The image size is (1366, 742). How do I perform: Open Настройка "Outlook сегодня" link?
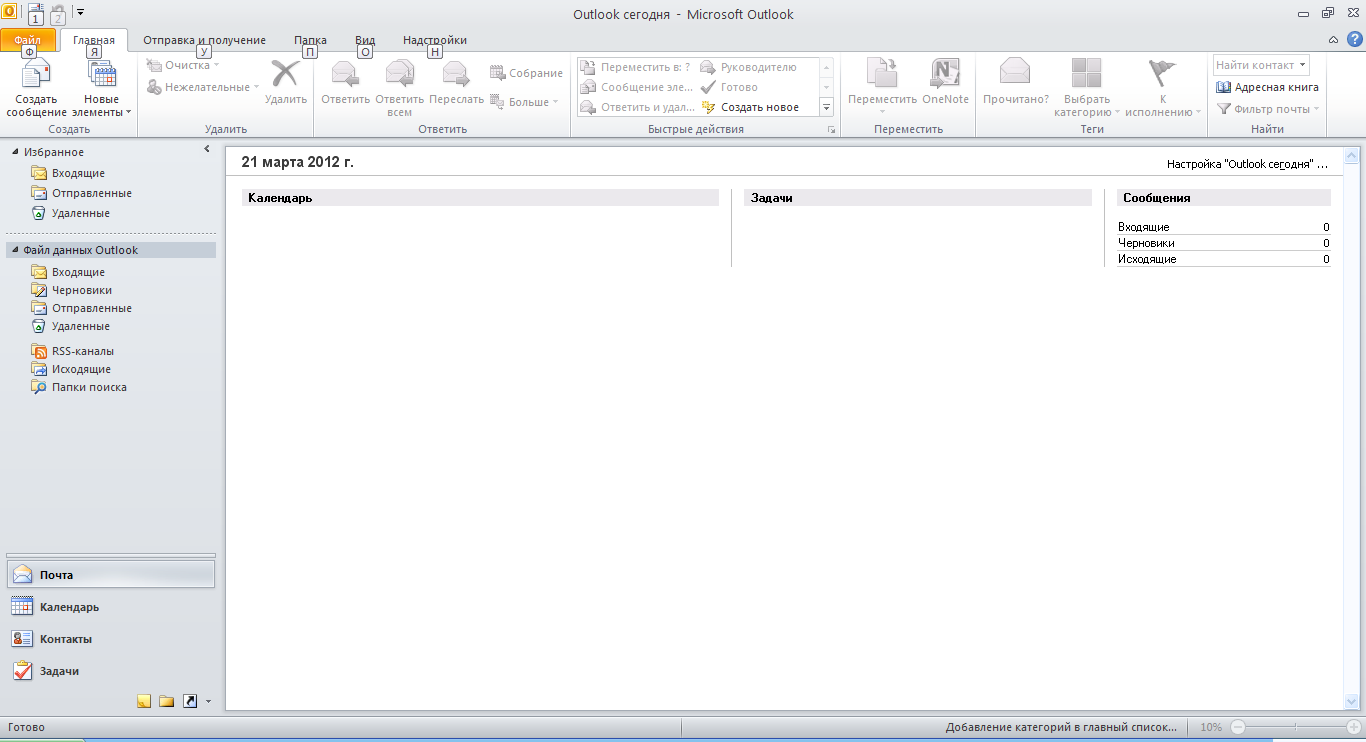tap(1248, 163)
